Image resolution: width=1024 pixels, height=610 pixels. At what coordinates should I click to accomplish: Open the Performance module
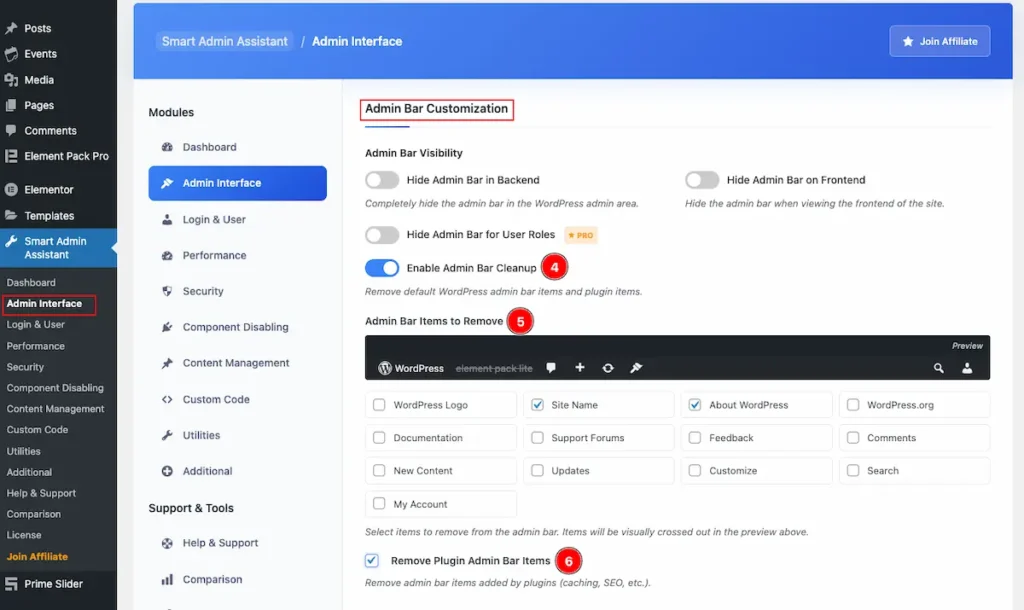tap(238, 255)
